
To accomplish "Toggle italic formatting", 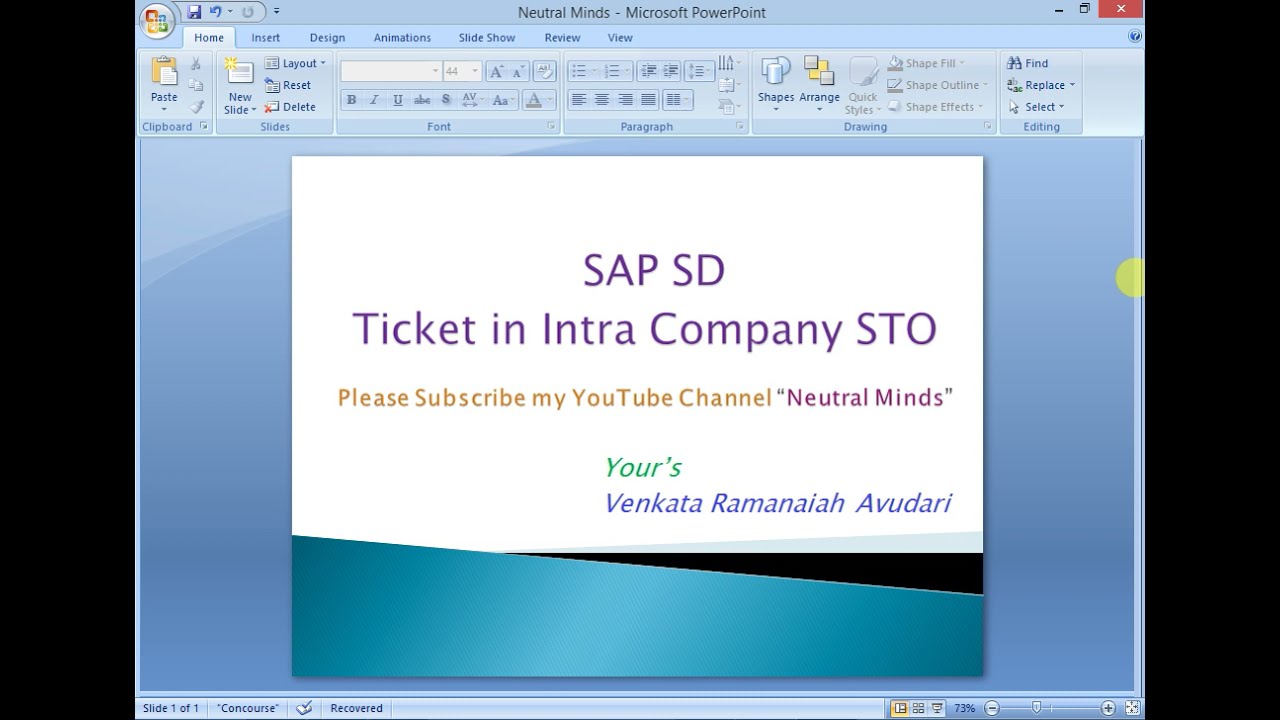I will tap(374, 100).
